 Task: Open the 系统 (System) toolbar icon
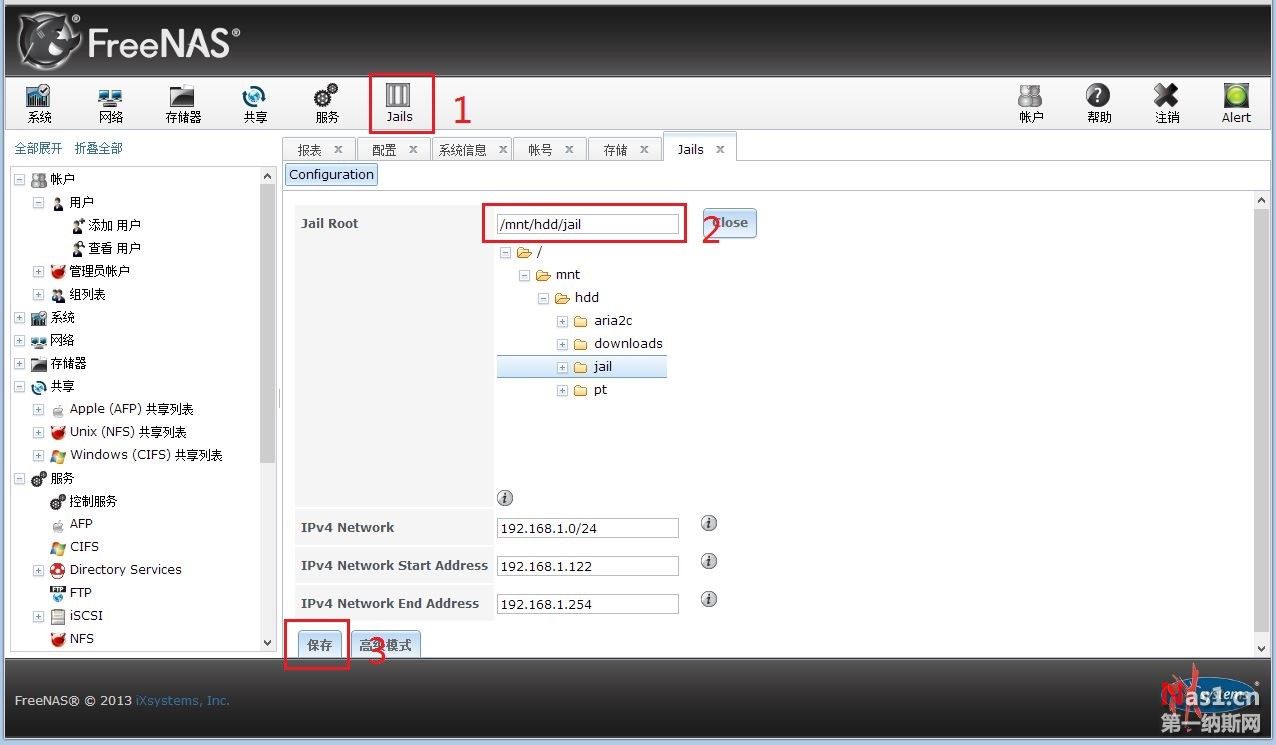click(x=39, y=104)
